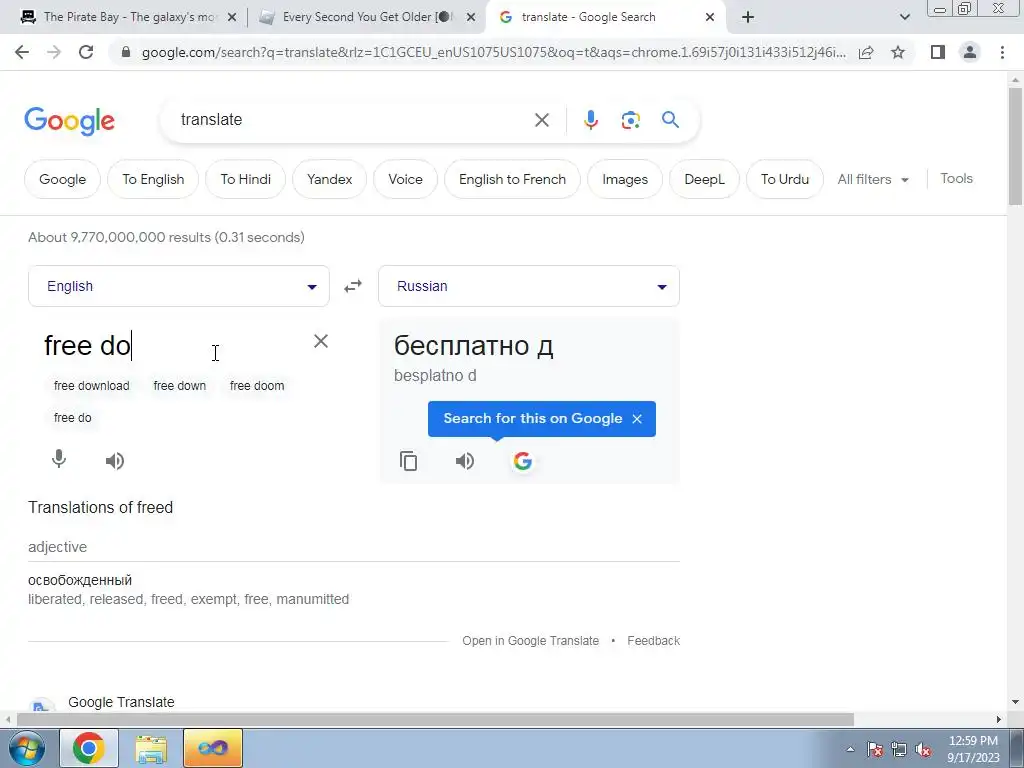The height and width of the screenshot is (768, 1024).
Task: Open the browser side panel
Action: pyautogui.click(x=938, y=52)
